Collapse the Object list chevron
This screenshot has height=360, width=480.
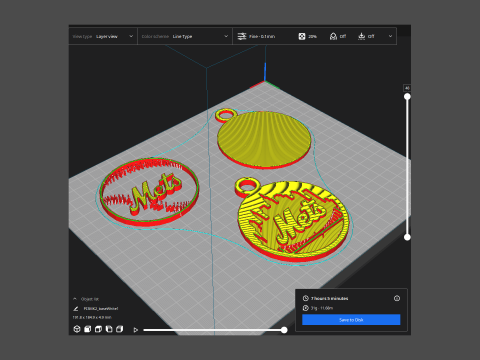(x=75, y=299)
